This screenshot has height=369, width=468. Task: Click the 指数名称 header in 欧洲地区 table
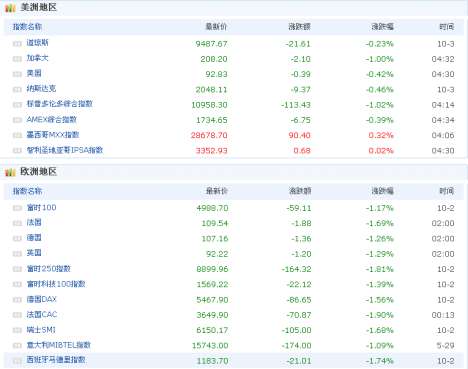click(x=27, y=191)
